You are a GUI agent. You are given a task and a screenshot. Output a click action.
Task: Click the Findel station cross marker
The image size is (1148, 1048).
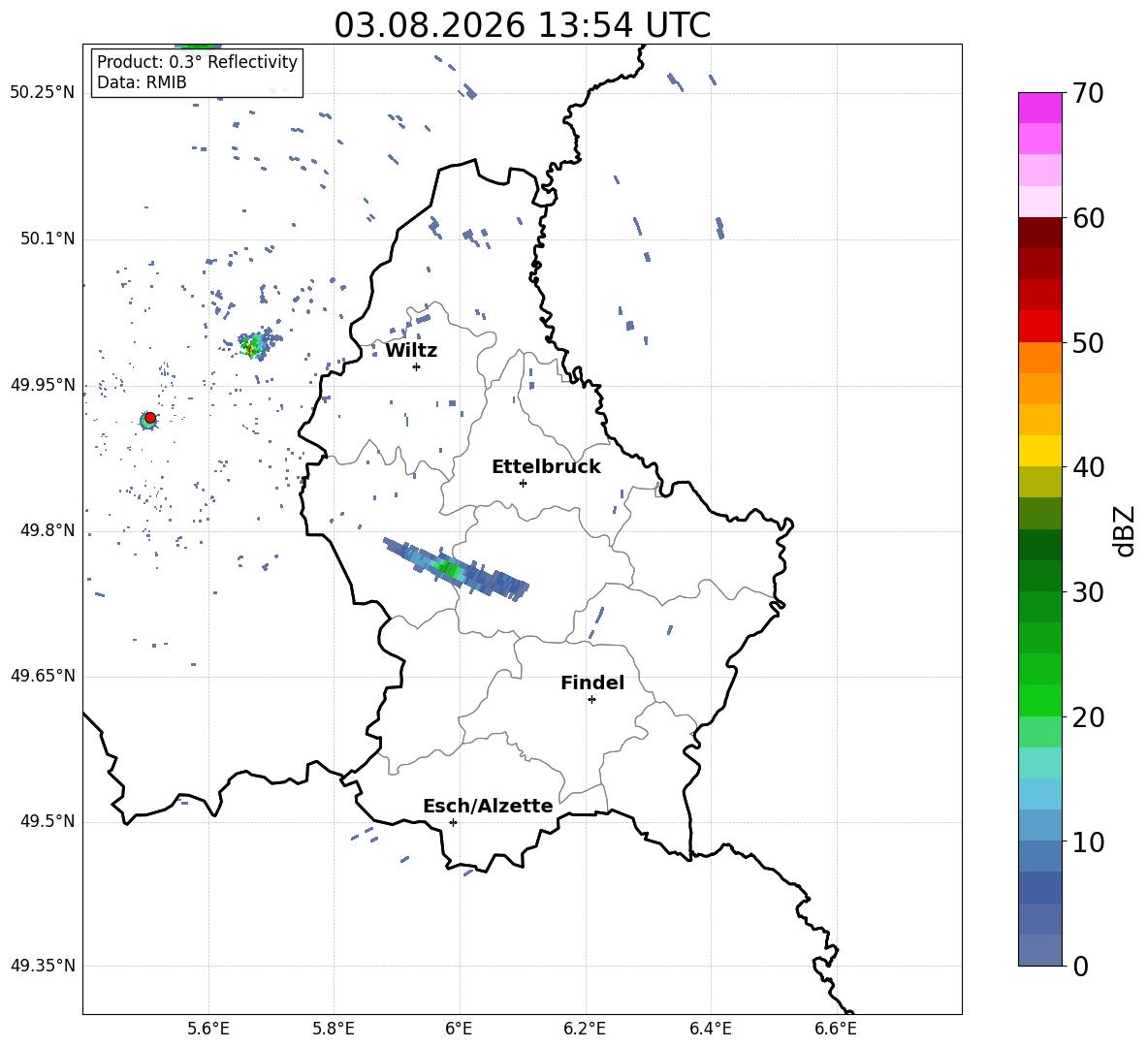[x=591, y=700]
